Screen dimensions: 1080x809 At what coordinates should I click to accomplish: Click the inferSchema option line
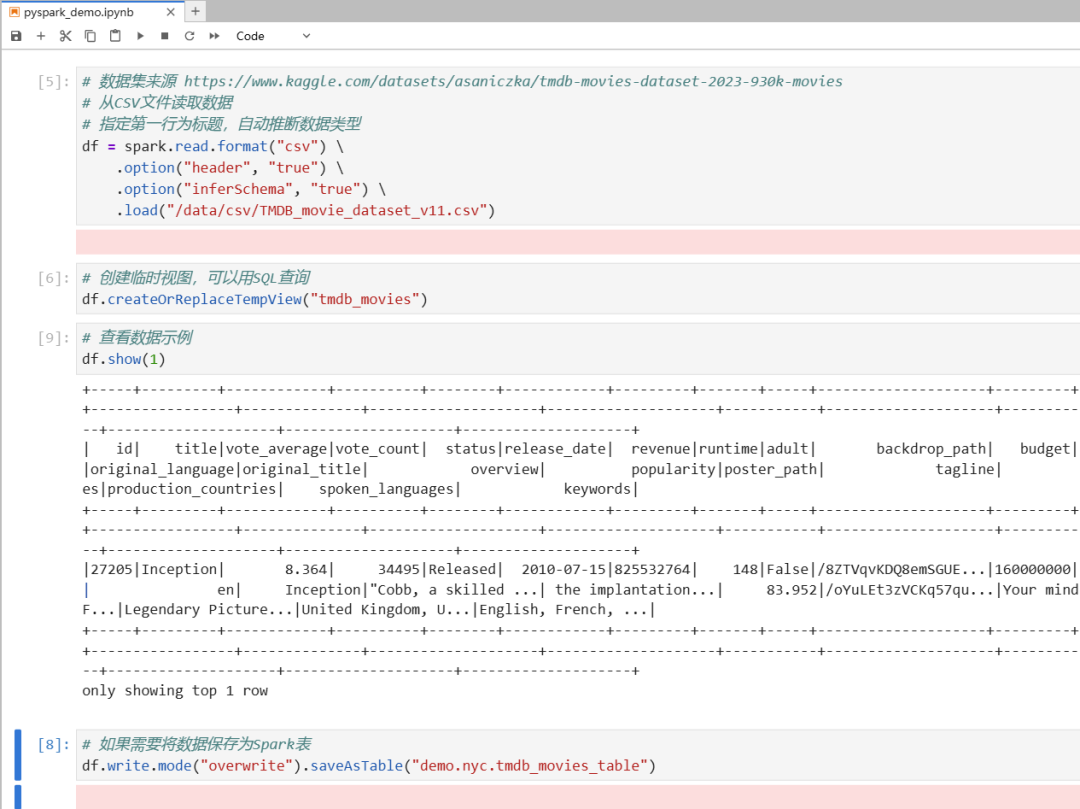[251, 189]
